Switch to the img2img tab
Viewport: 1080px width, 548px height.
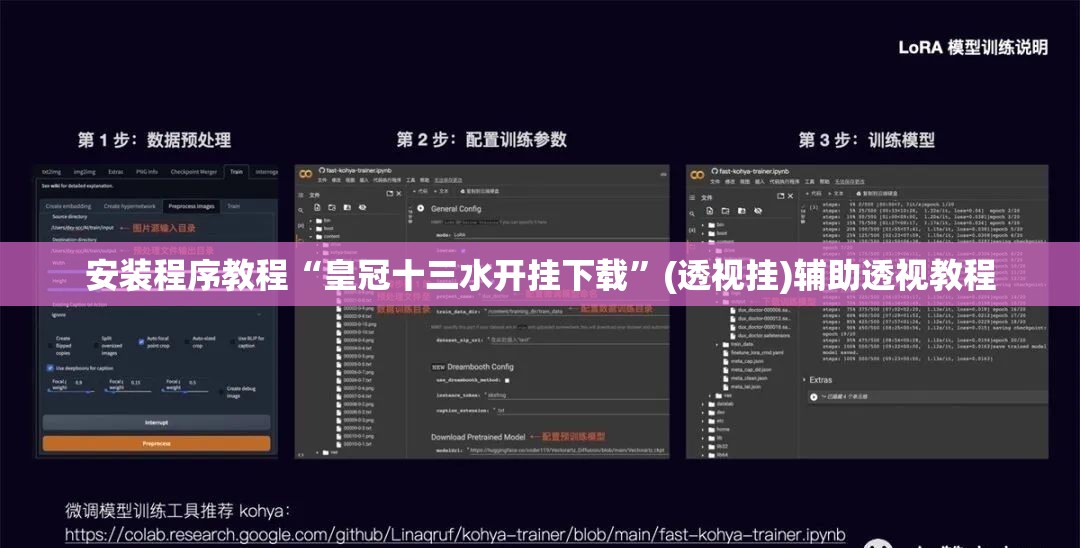point(85,171)
